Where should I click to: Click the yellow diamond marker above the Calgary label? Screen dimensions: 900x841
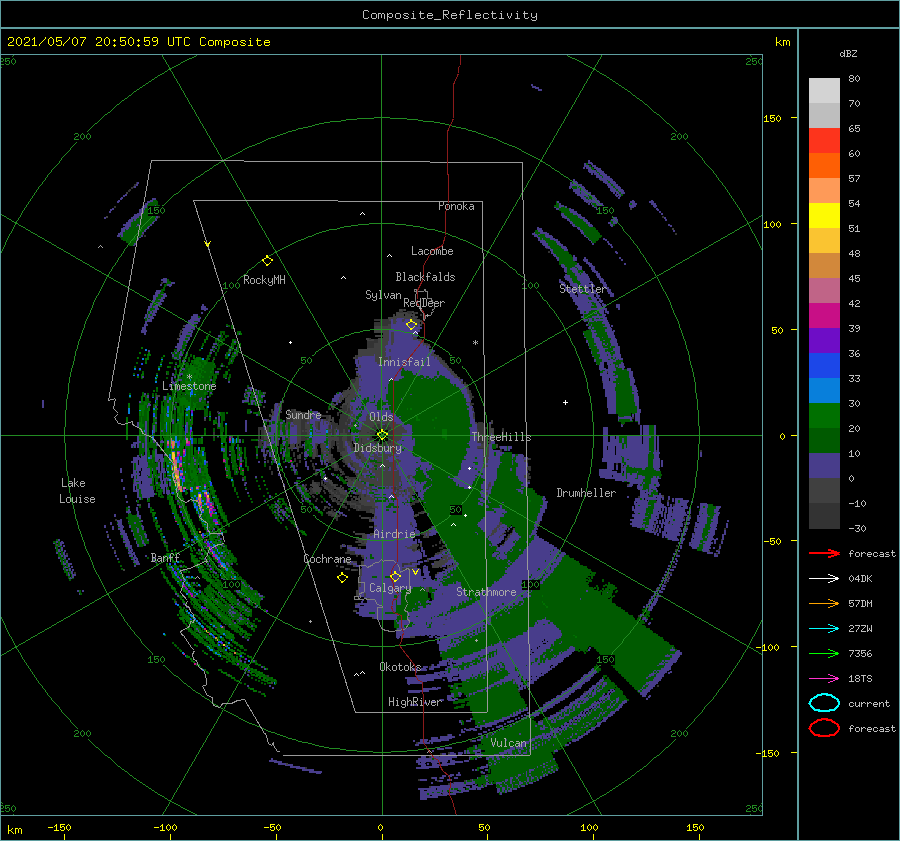[x=395, y=576]
